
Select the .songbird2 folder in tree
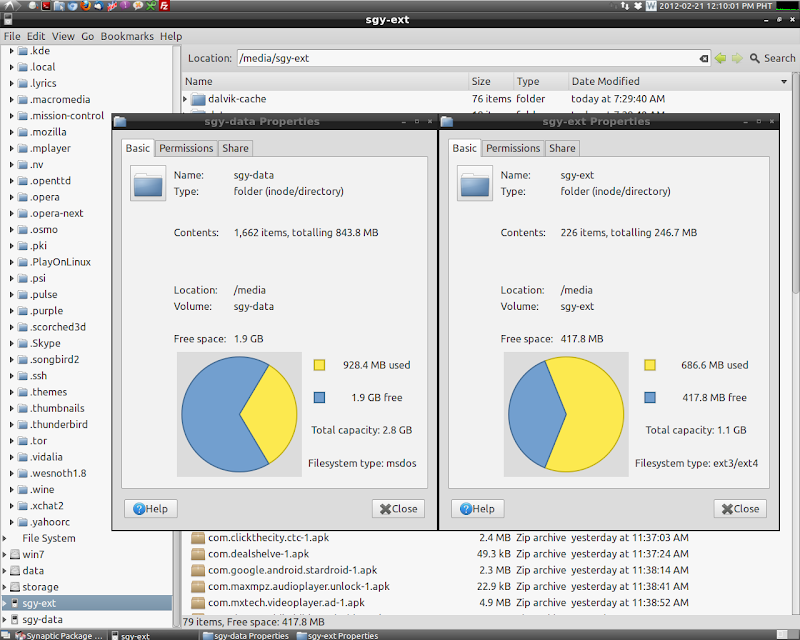[x=55, y=359]
